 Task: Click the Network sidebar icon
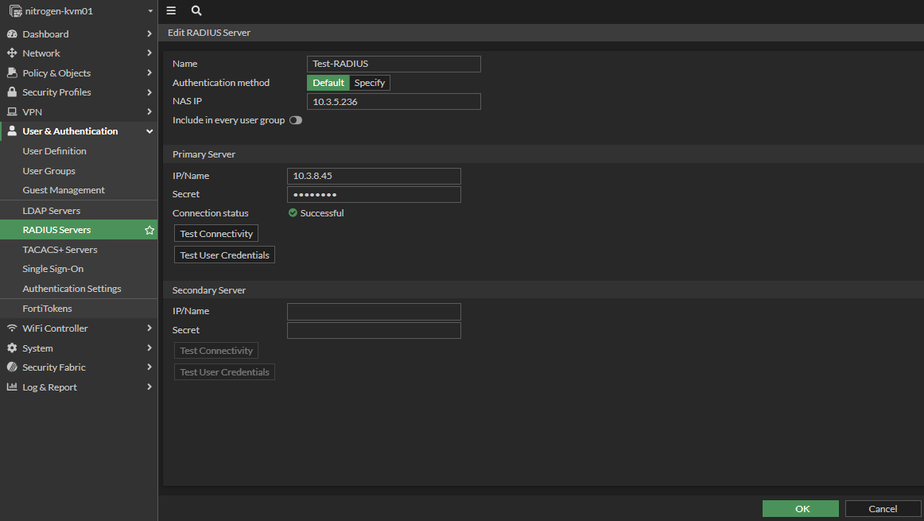(12, 53)
